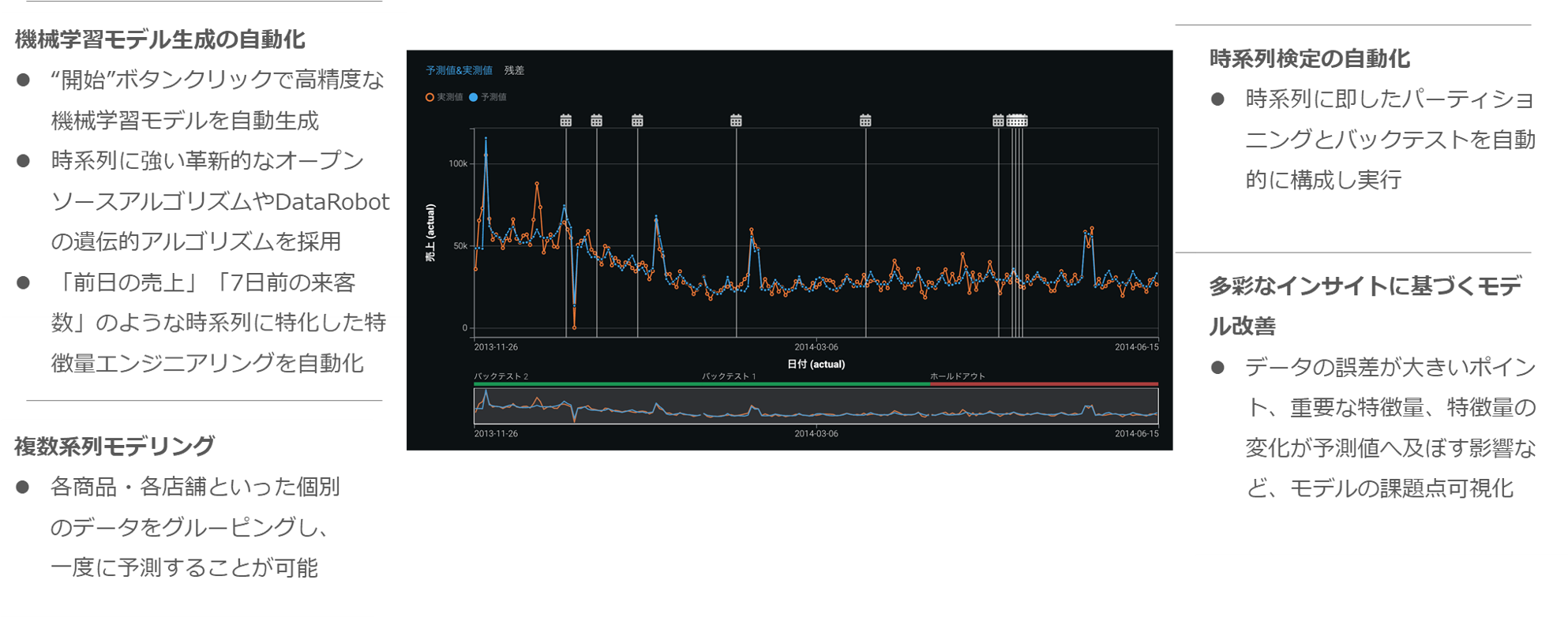Screen dimensions: 1568x617
Task: Click the 売上 (actual) axis label
Action: (x=430, y=233)
